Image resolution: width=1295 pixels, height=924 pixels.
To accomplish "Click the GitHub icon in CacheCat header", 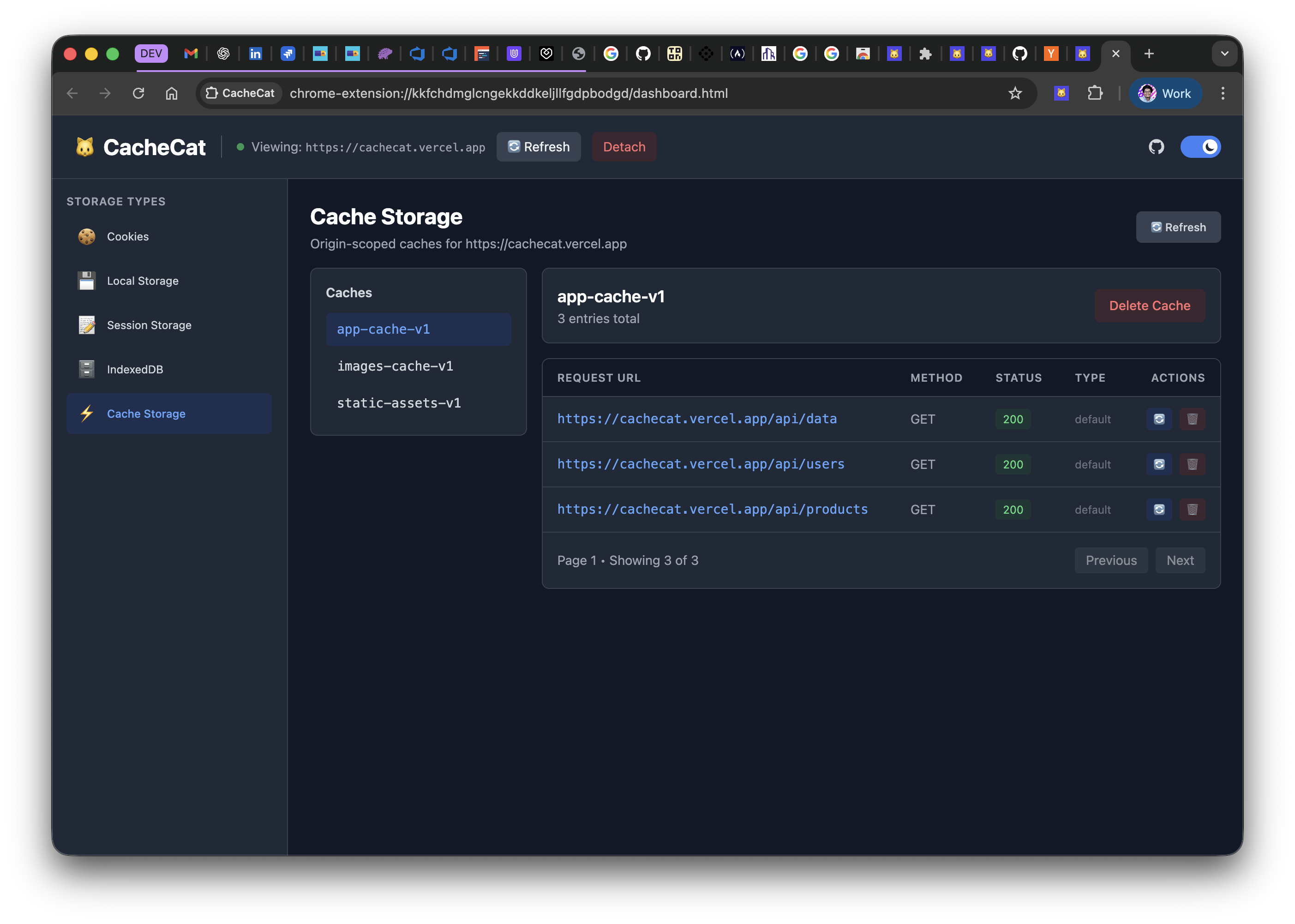I will point(1156,147).
